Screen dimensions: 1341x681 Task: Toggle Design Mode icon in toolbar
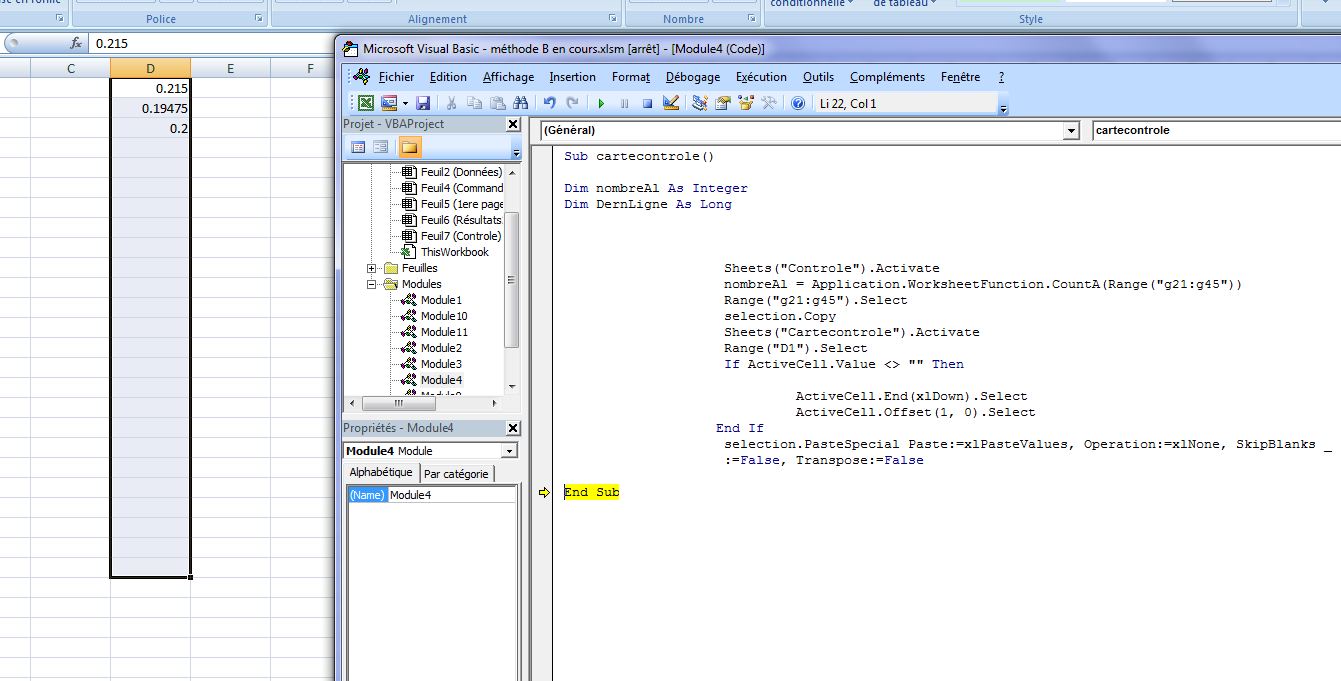[x=671, y=103]
